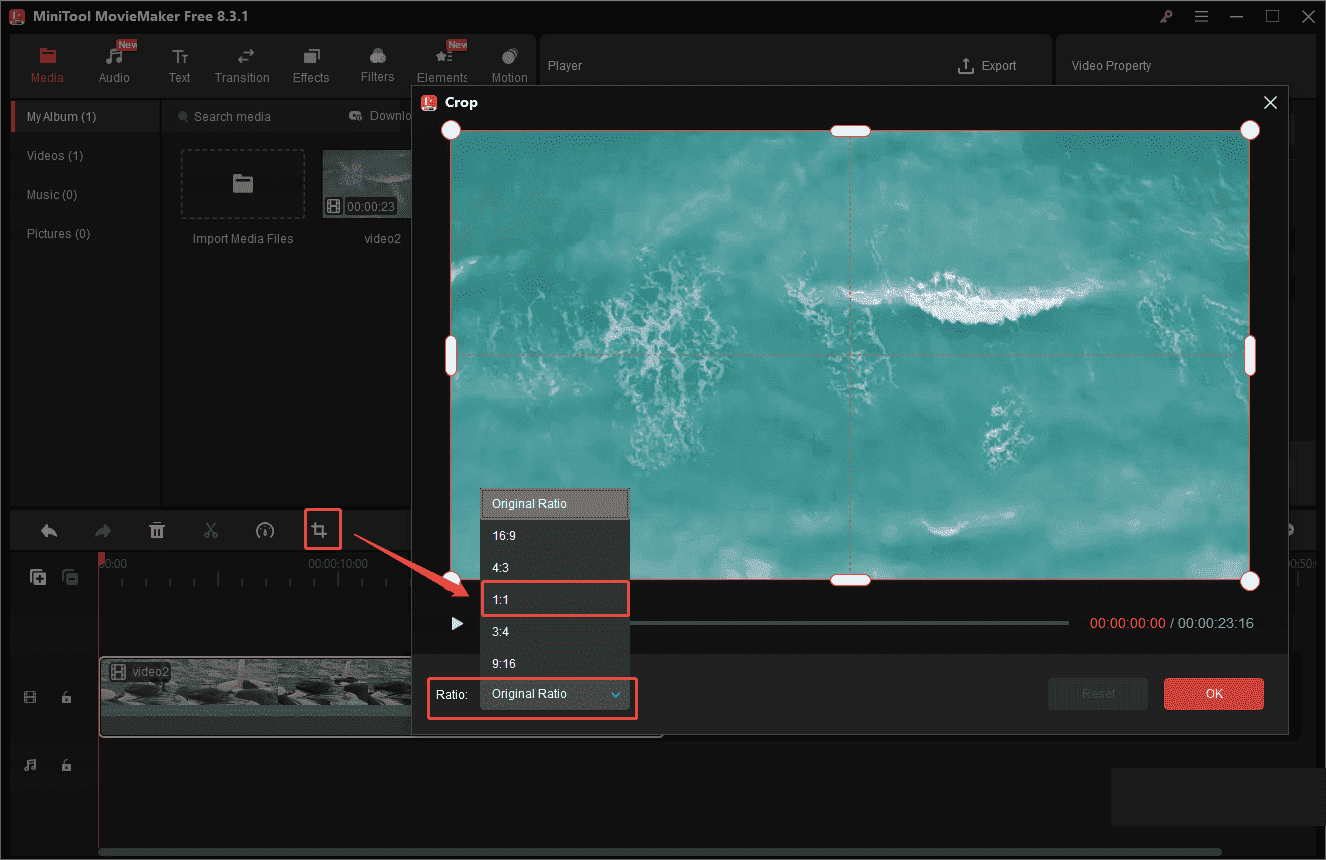Open the Audio library panel

[114, 63]
